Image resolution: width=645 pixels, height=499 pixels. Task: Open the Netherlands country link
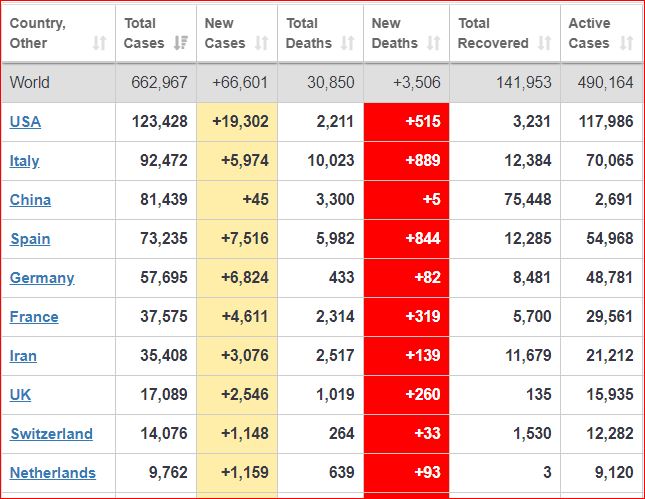click(x=53, y=473)
